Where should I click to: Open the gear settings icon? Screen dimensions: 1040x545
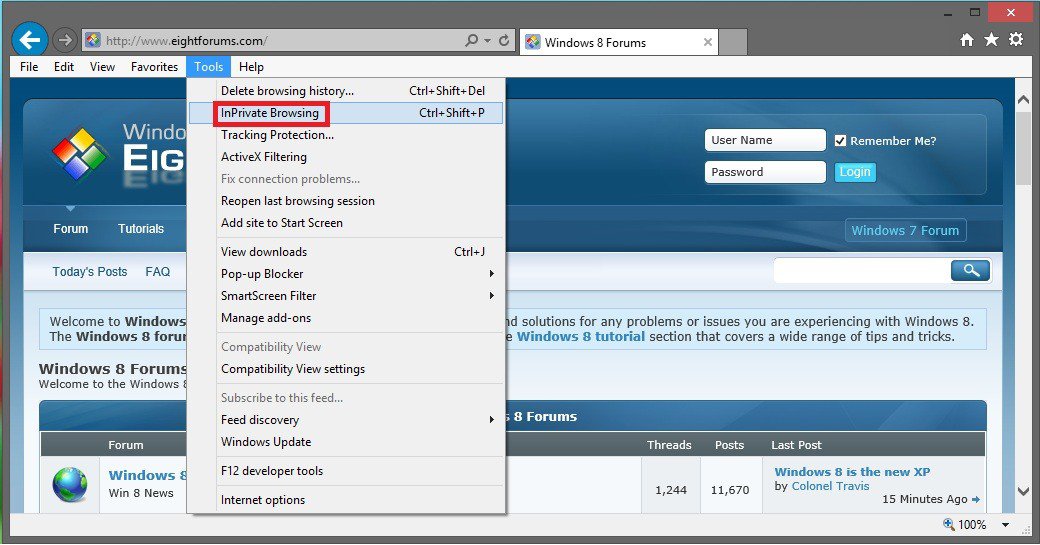tap(1016, 40)
